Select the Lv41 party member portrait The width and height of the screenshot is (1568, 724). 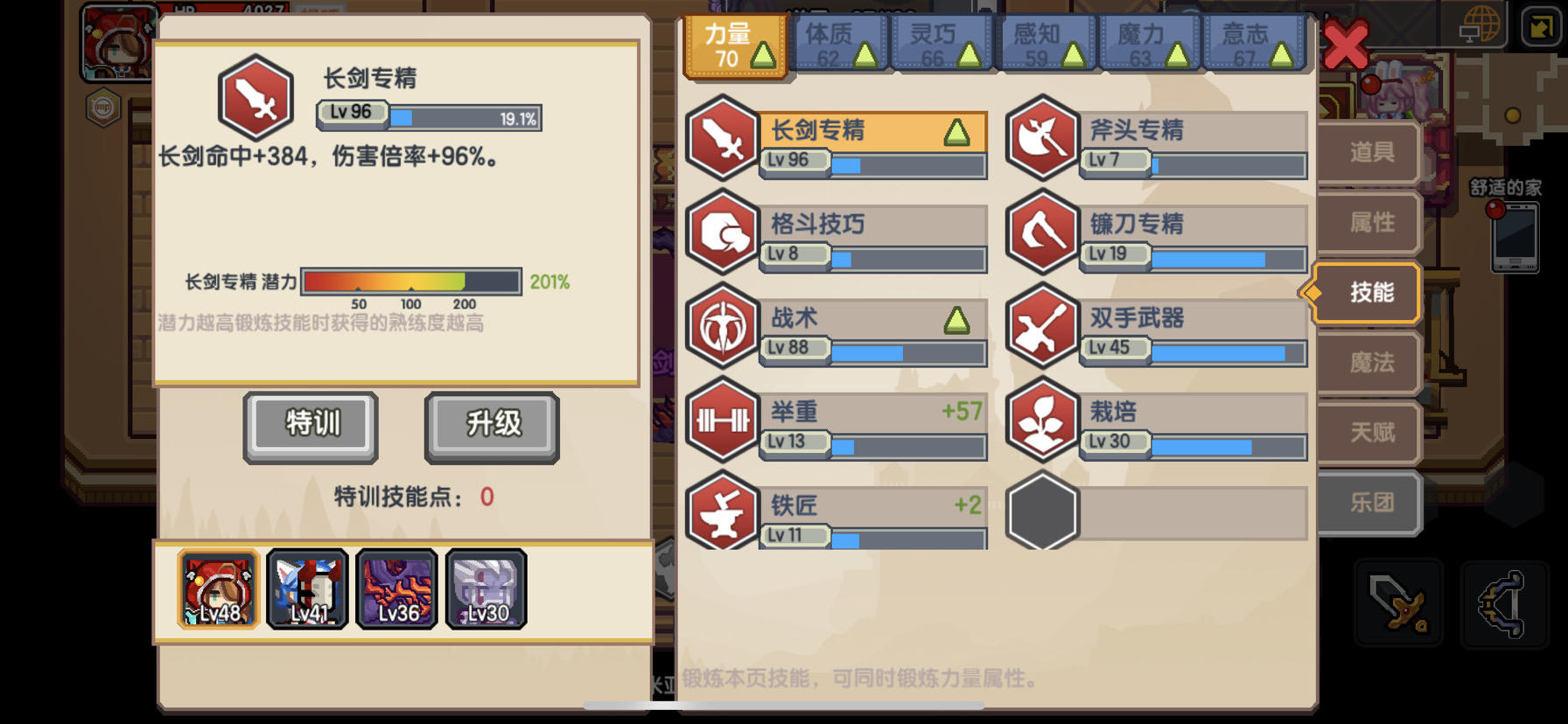tap(307, 589)
